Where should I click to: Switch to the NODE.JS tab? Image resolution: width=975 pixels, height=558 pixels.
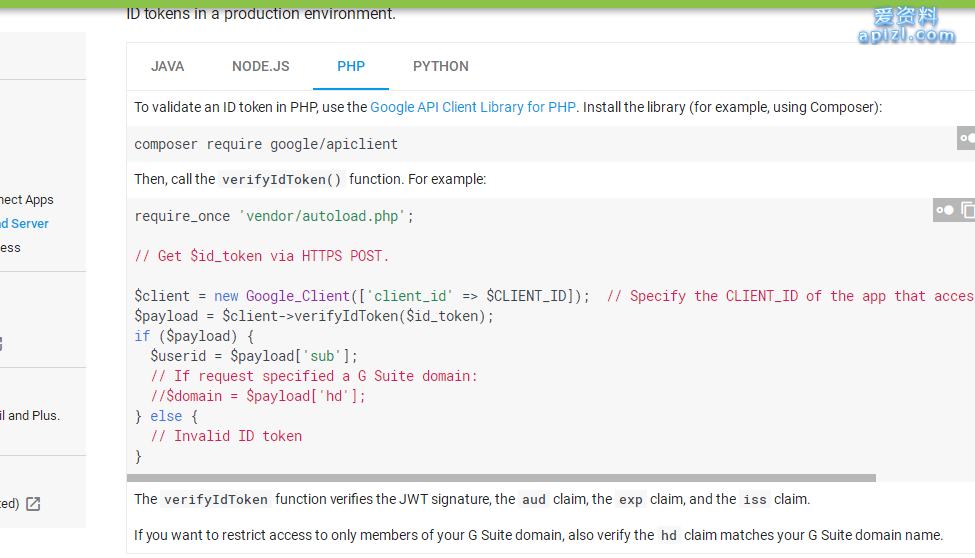coord(261,66)
